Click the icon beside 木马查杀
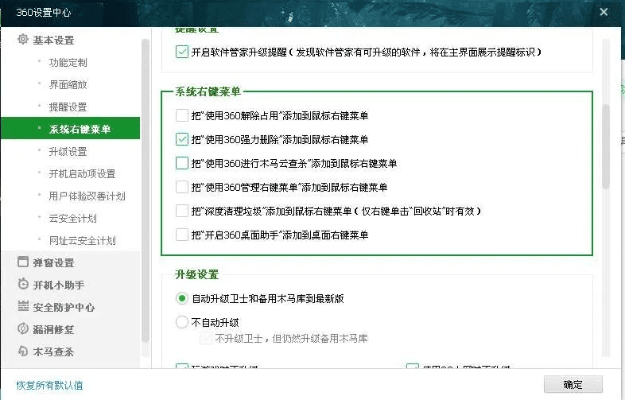This screenshot has width=625, height=400. tap(23, 351)
